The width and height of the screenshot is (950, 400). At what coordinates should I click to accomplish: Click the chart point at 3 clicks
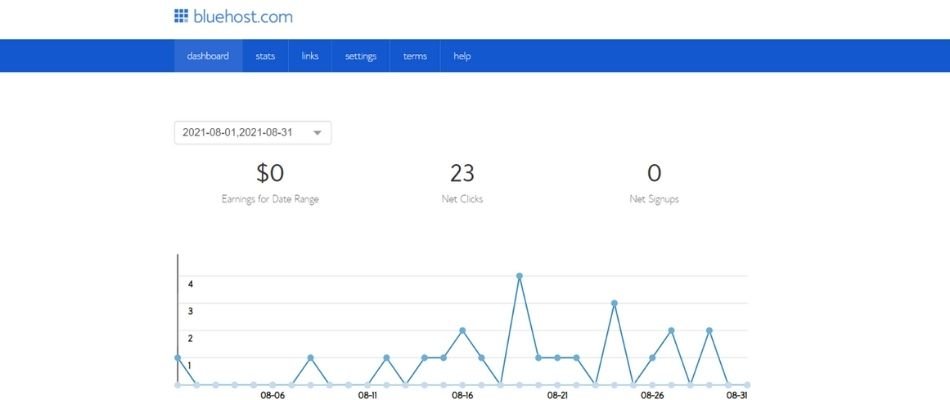pyautogui.click(x=614, y=303)
